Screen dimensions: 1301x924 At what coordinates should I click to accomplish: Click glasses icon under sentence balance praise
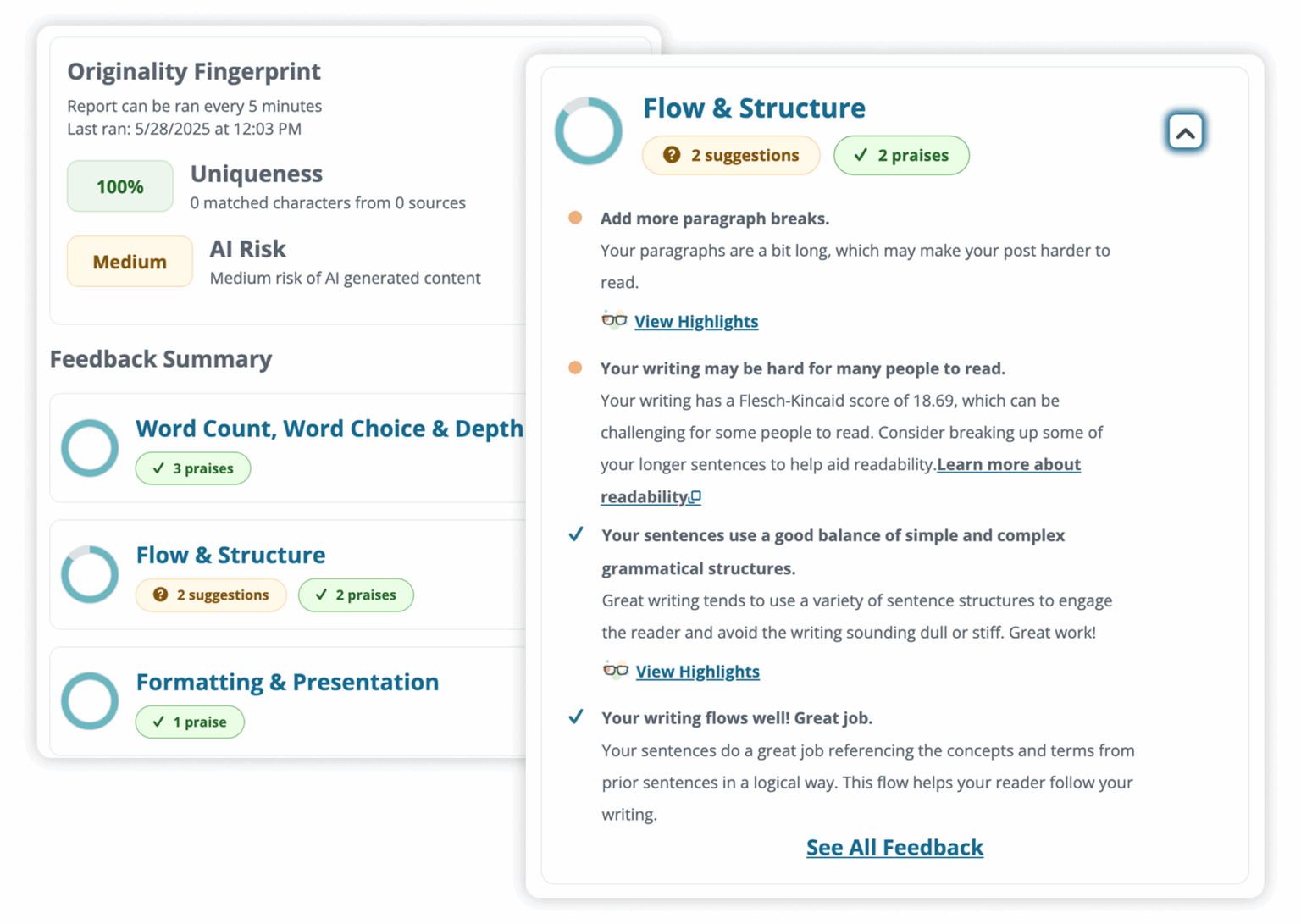coord(616,670)
